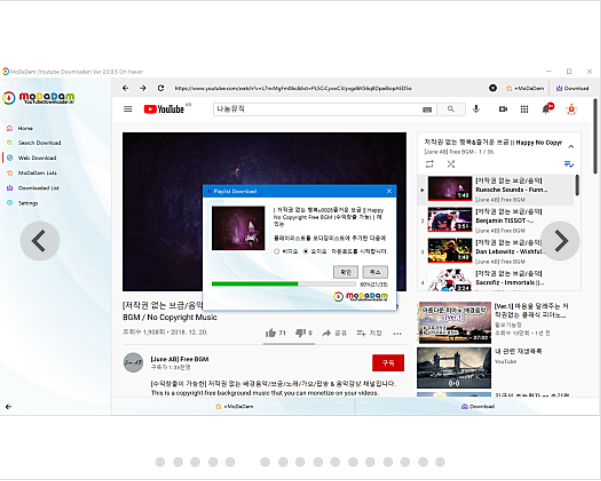This screenshot has height=481, width=601.
Task: Click the save playlist icon
Action: 569,164
